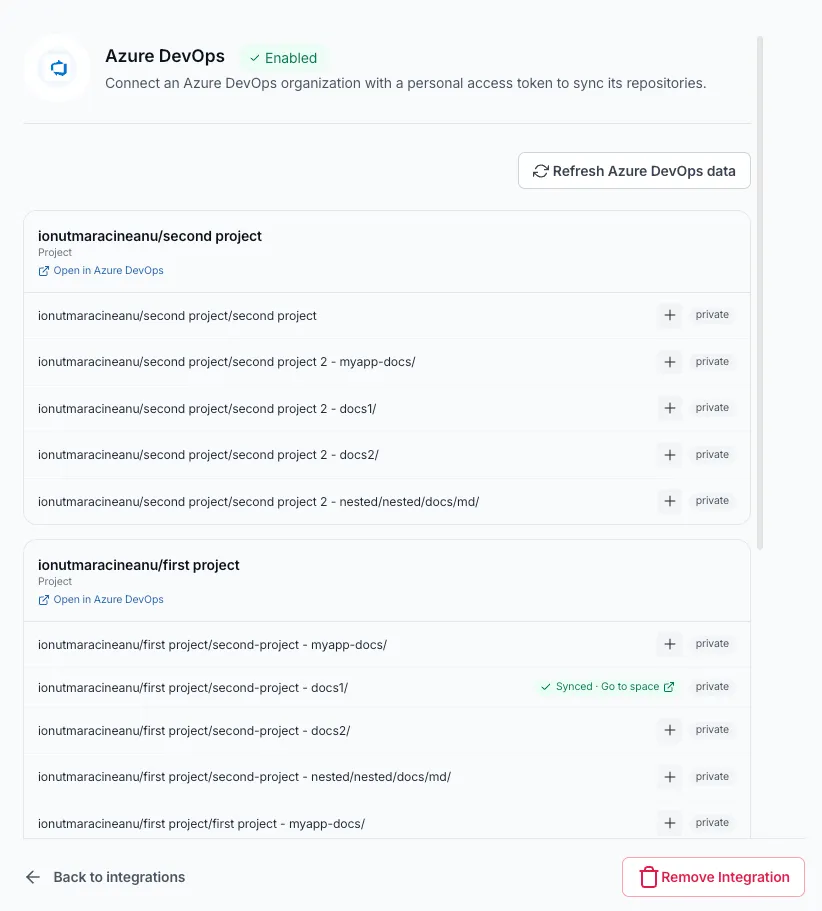Click the trash icon in Remove Integration
Screen dimensions: 822x911
point(648,877)
